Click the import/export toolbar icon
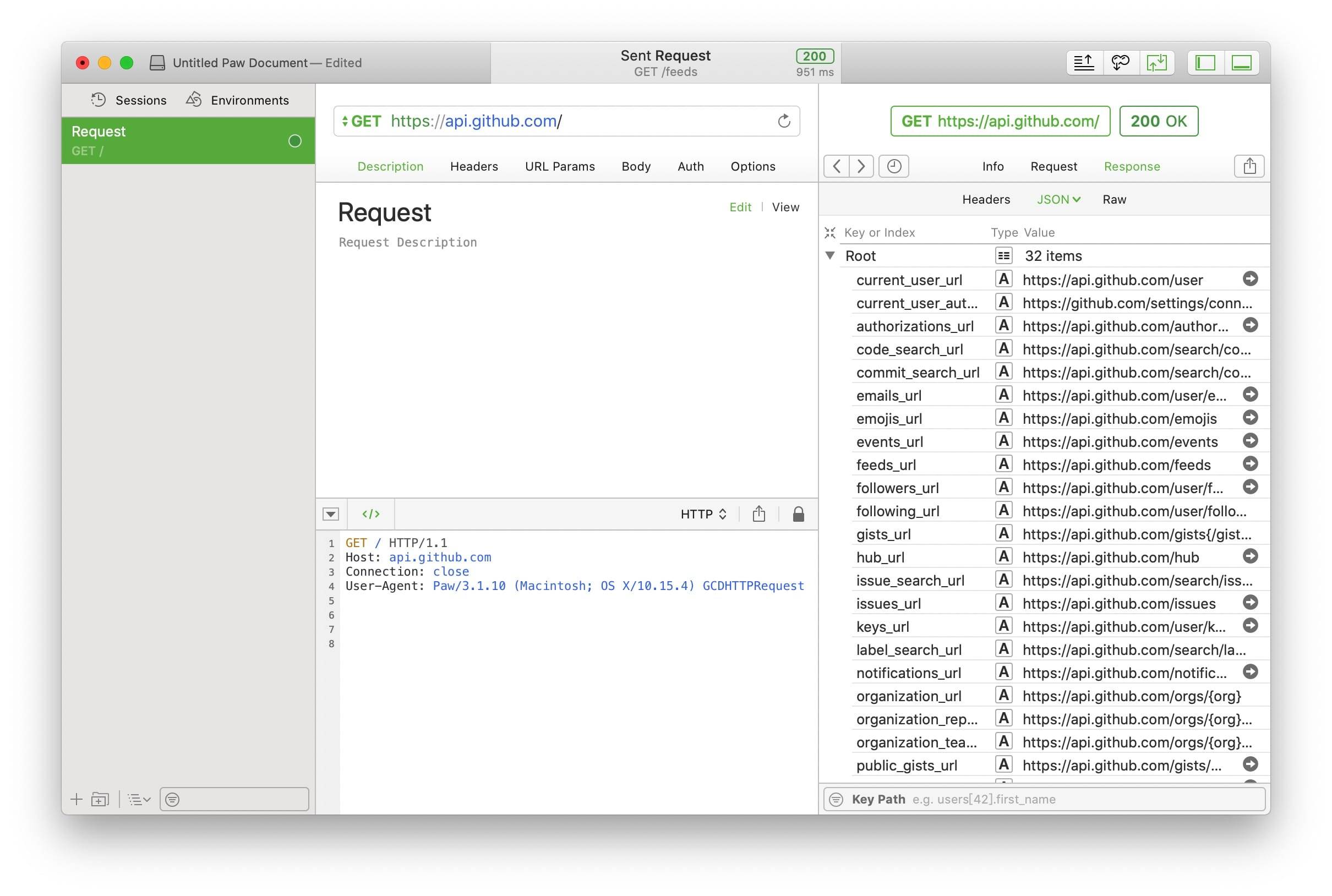 click(x=1158, y=62)
